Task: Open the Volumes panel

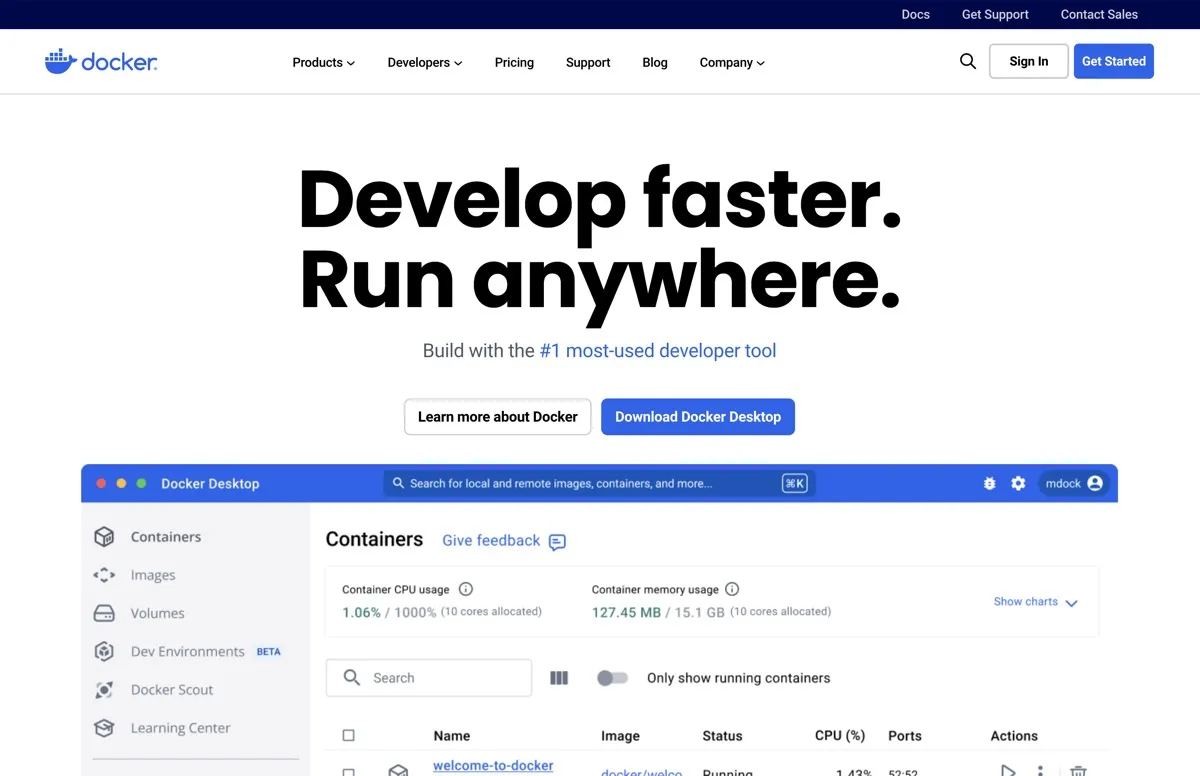Action: tap(157, 613)
